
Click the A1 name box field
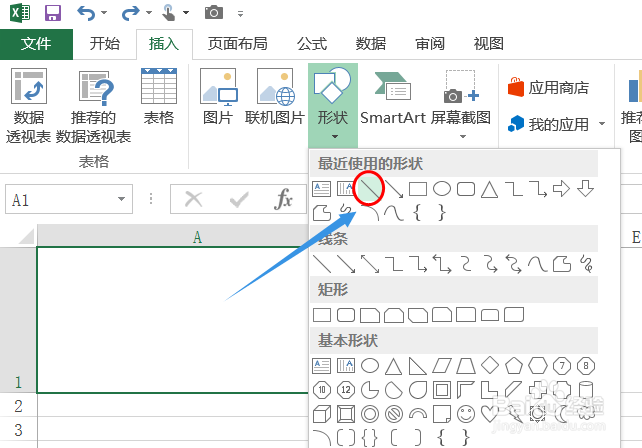coord(60,199)
